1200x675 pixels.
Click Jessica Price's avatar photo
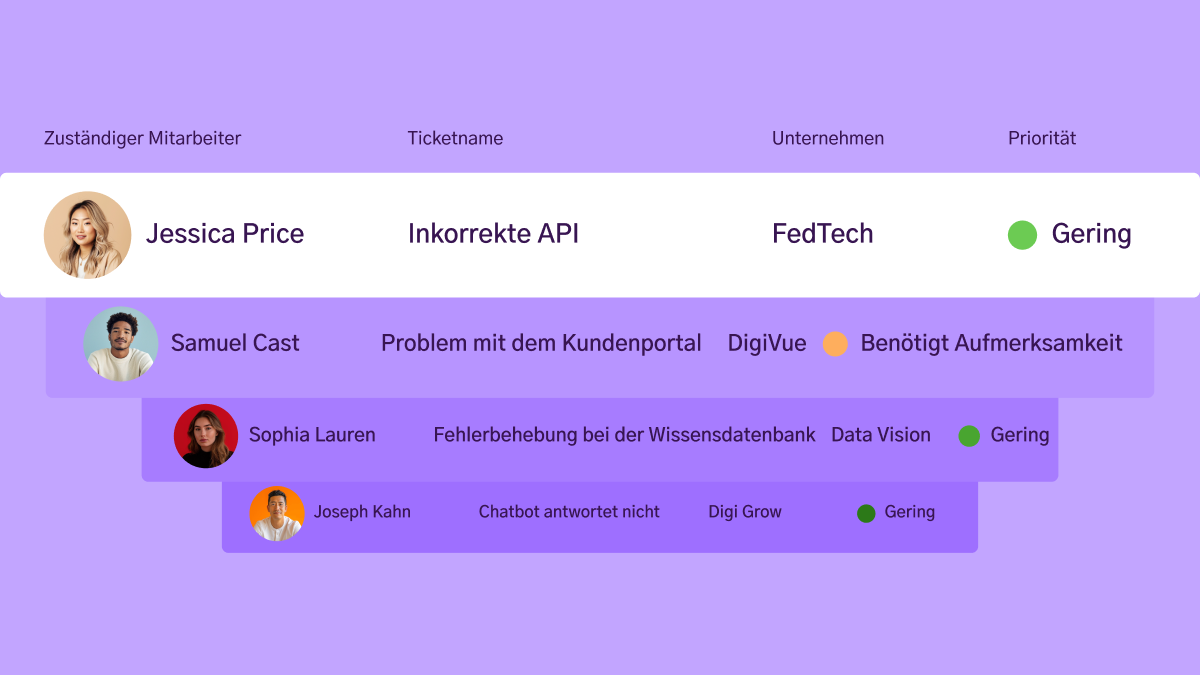[88, 235]
